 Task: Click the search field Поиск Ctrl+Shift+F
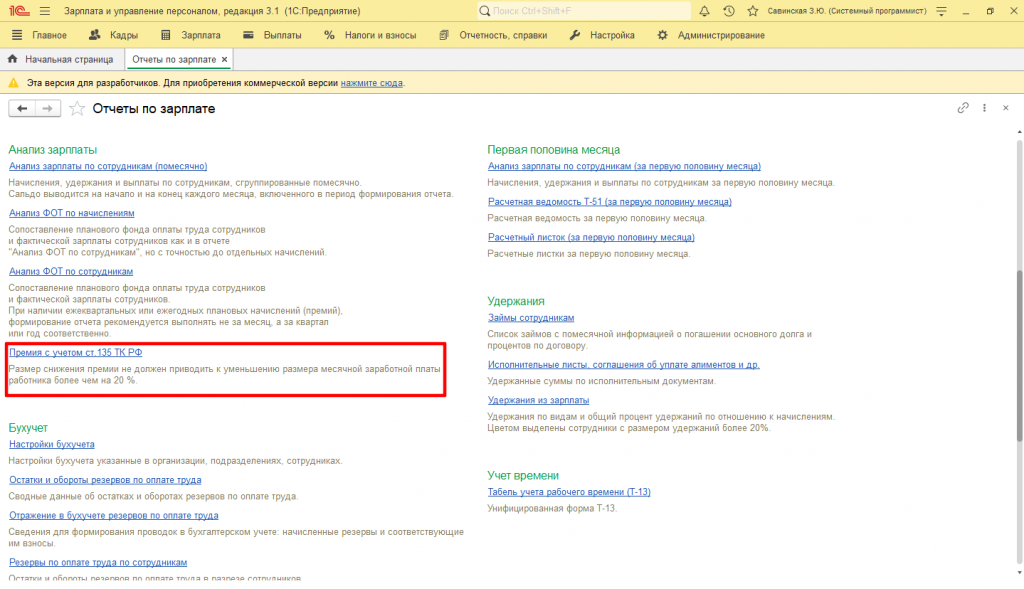click(584, 11)
